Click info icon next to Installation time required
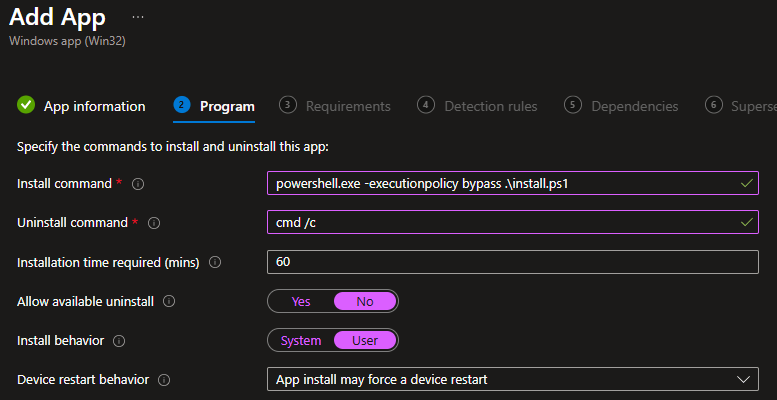777x400 pixels. tap(215, 262)
